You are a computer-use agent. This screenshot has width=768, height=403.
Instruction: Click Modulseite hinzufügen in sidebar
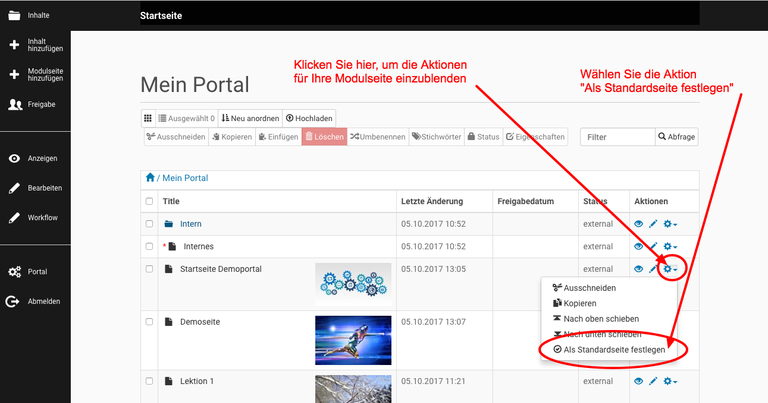point(35,74)
